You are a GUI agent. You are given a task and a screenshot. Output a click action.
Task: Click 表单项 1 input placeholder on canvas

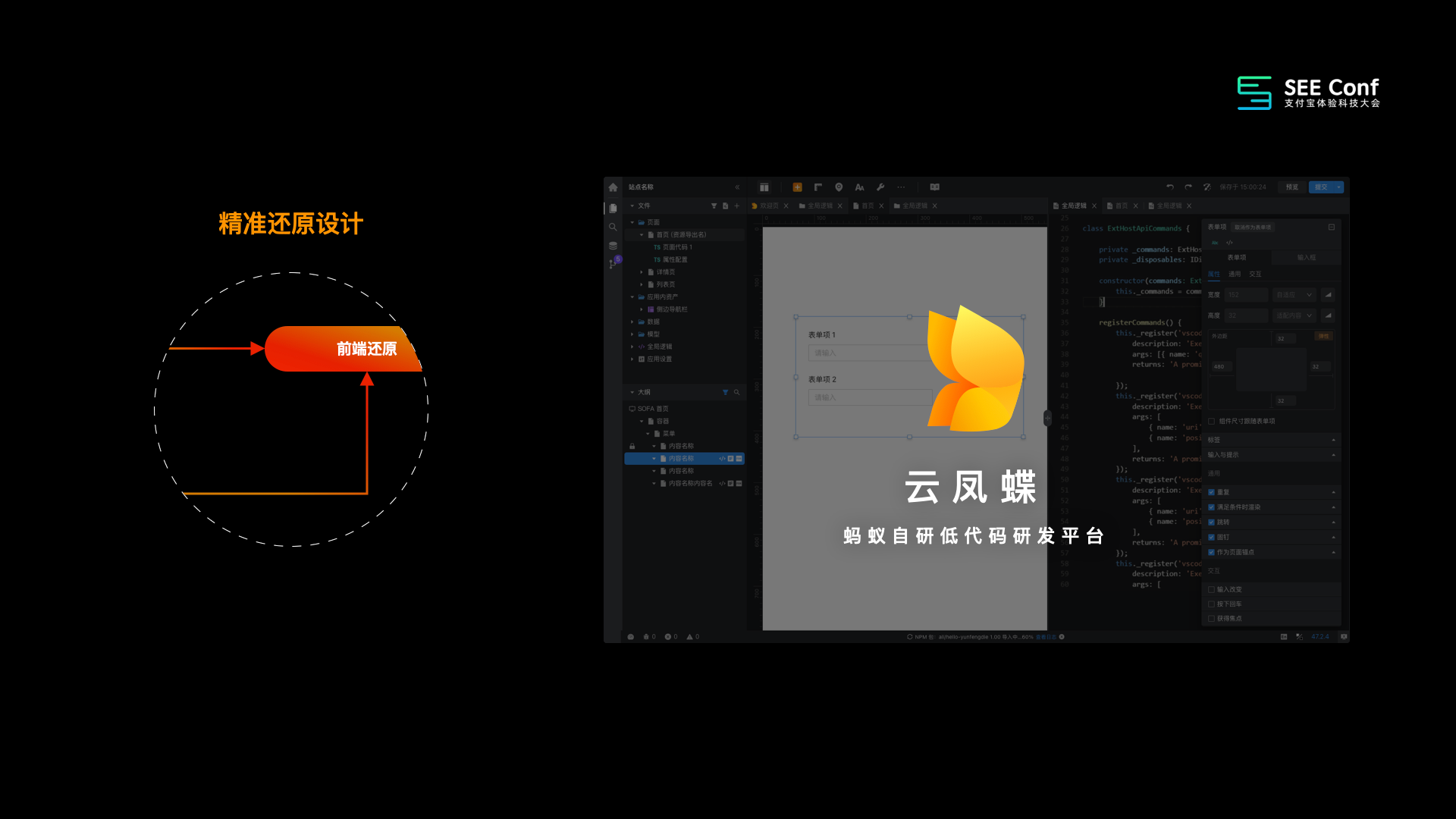pyautogui.click(x=868, y=353)
